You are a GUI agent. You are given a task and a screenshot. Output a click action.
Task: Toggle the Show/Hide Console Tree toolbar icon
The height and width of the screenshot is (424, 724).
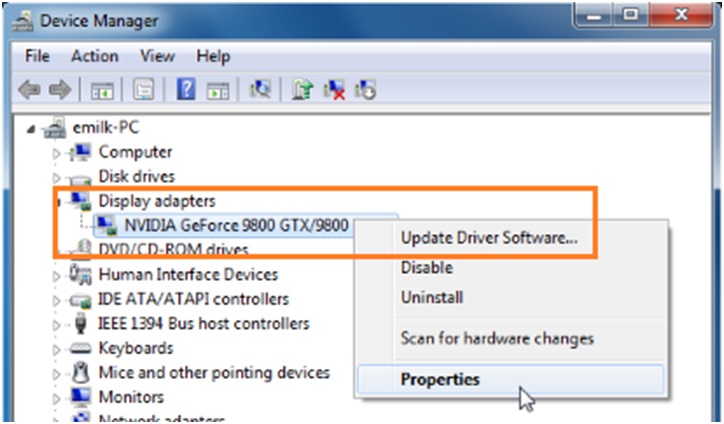click(102, 90)
